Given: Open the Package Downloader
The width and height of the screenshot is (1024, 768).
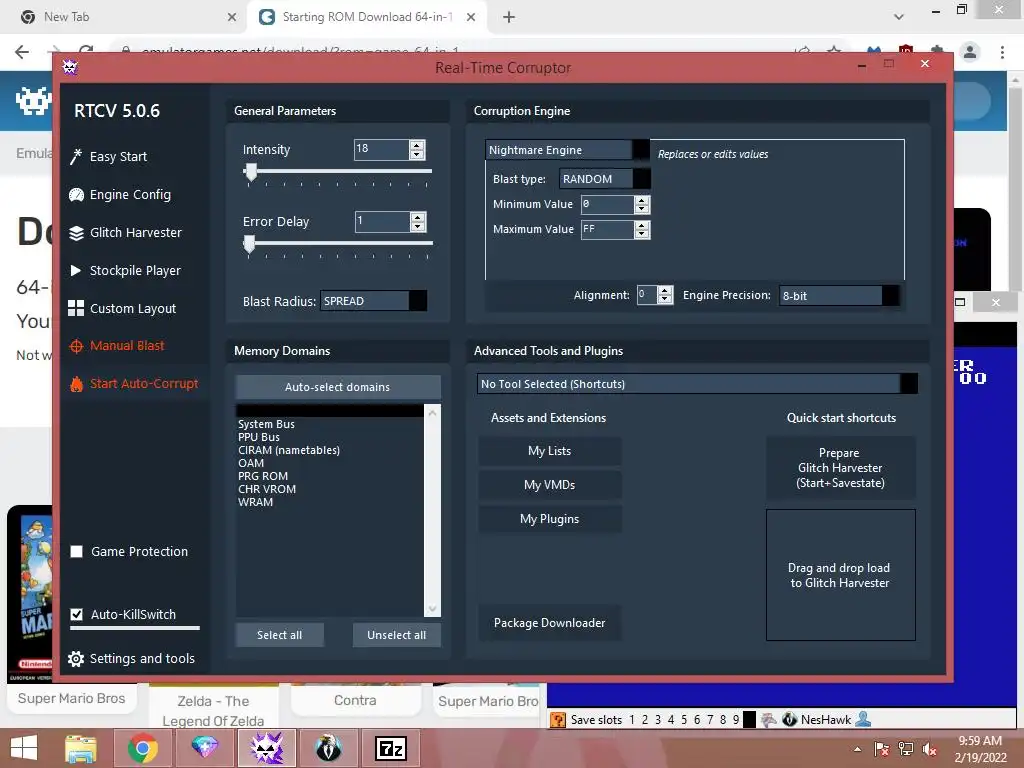Looking at the screenshot, I should pyautogui.click(x=549, y=623).
